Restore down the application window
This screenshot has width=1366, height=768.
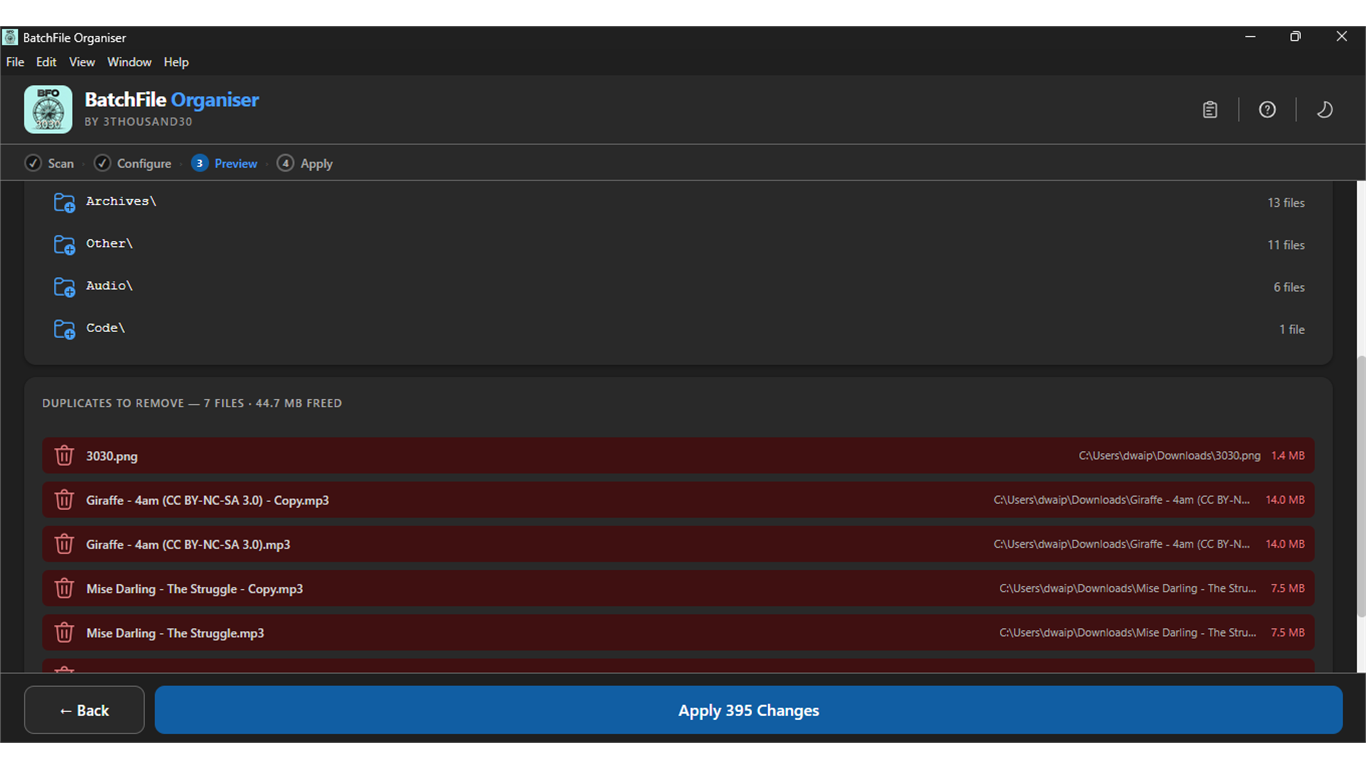click(1295, 37)
